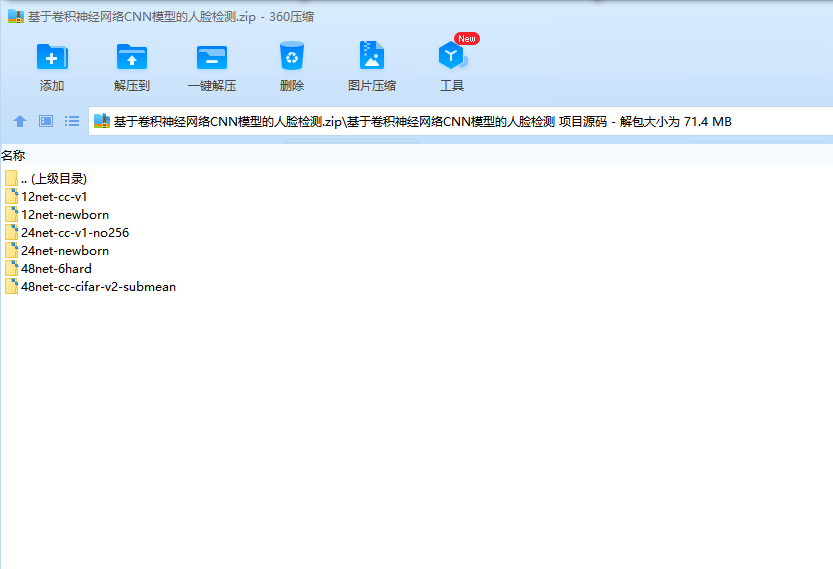
Task: Open the 工具 (Tools) icon
Action: click(x=452, y=55)
